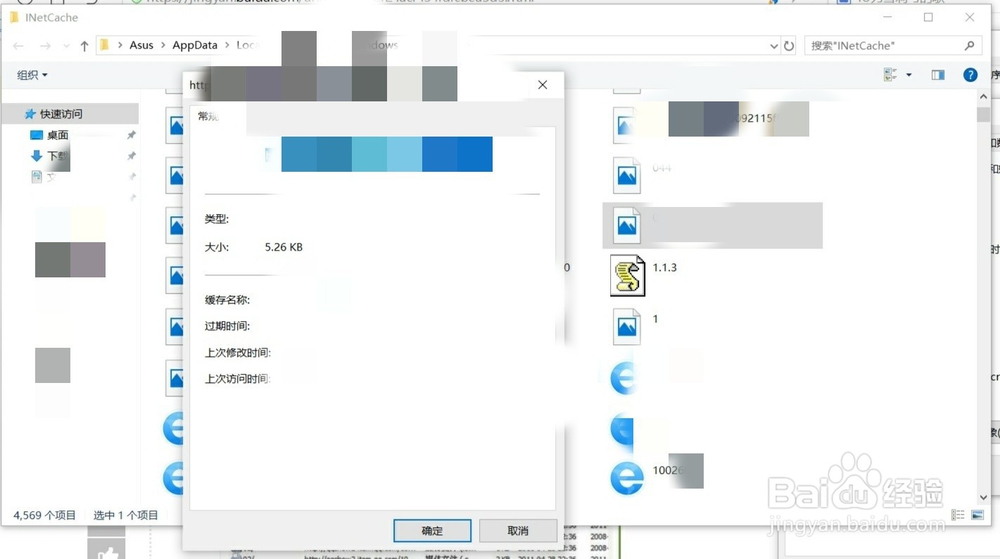Screen dimensions: 1000x559
Task: Toggle the preview pane icon
Action: tap(938, 75)
